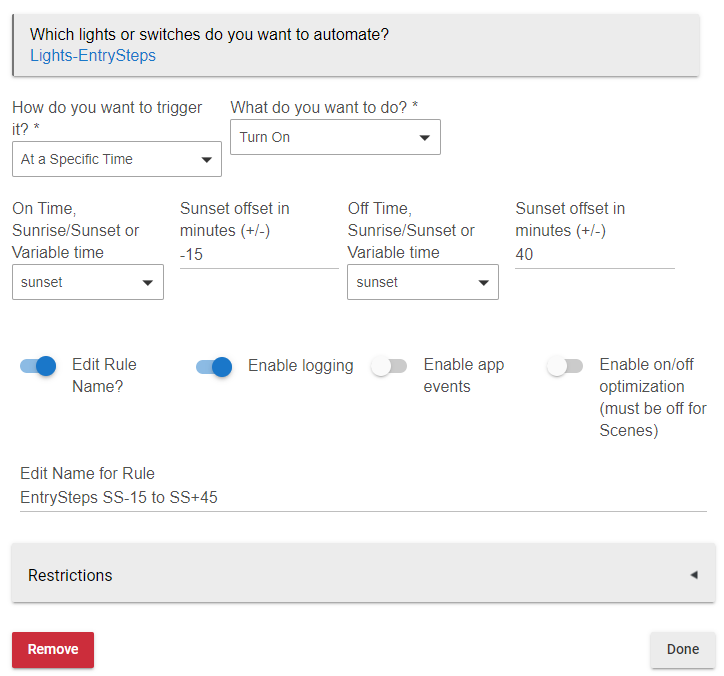Open the Off Time sunset dropdown

click(x=422, y=282)
